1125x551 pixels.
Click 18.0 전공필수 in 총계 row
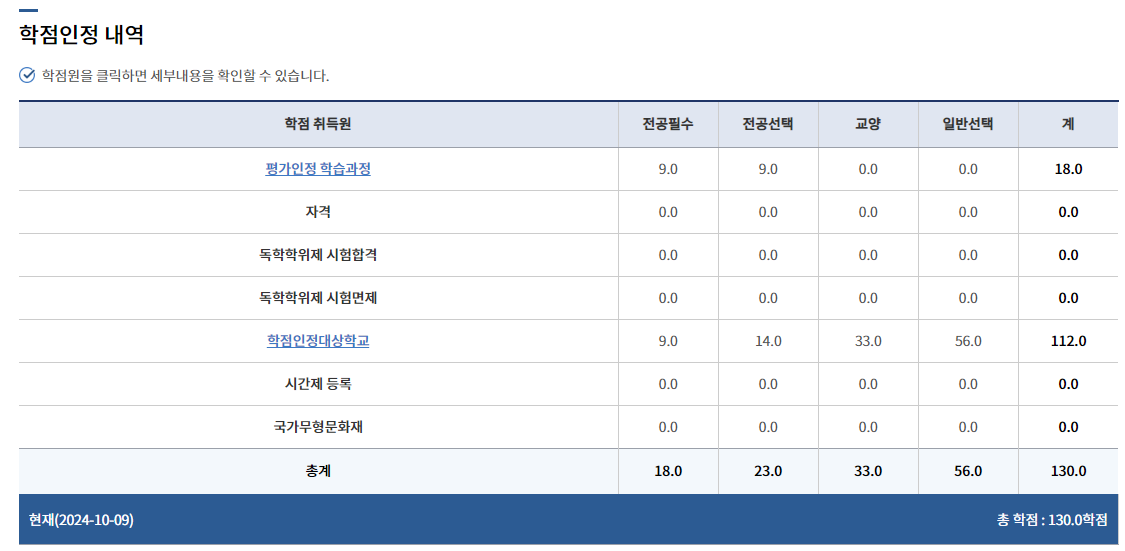point(668,471)
